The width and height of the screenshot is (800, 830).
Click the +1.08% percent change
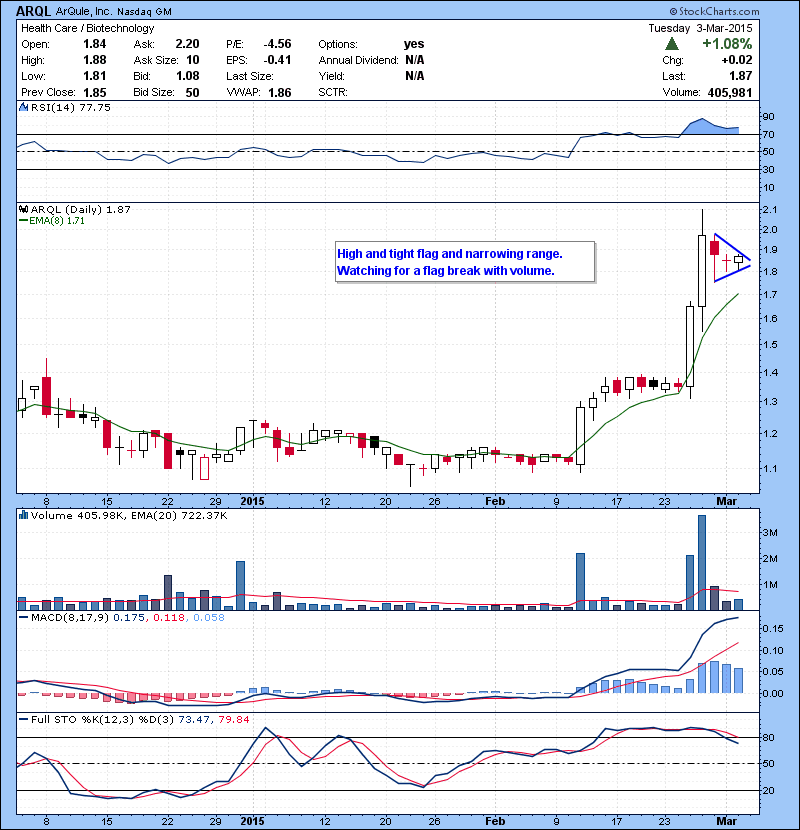point(727,43)
